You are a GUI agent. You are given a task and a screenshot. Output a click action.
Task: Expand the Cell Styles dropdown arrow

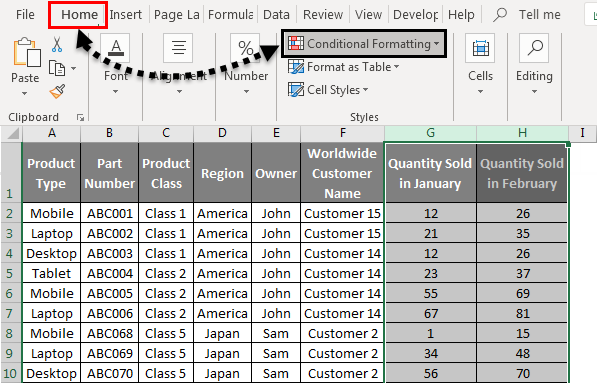(x=366, y=90)
